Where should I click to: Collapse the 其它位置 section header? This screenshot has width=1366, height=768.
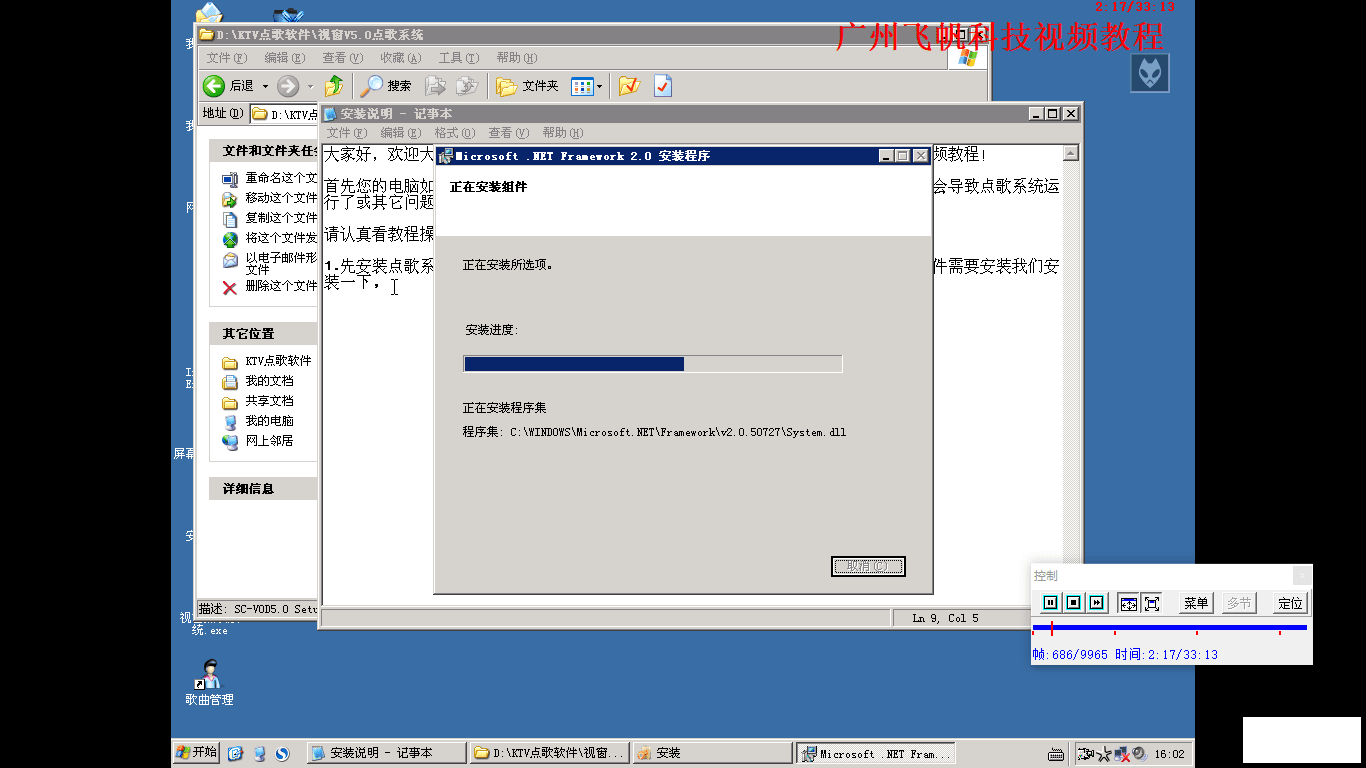click(x=263, y=333)
